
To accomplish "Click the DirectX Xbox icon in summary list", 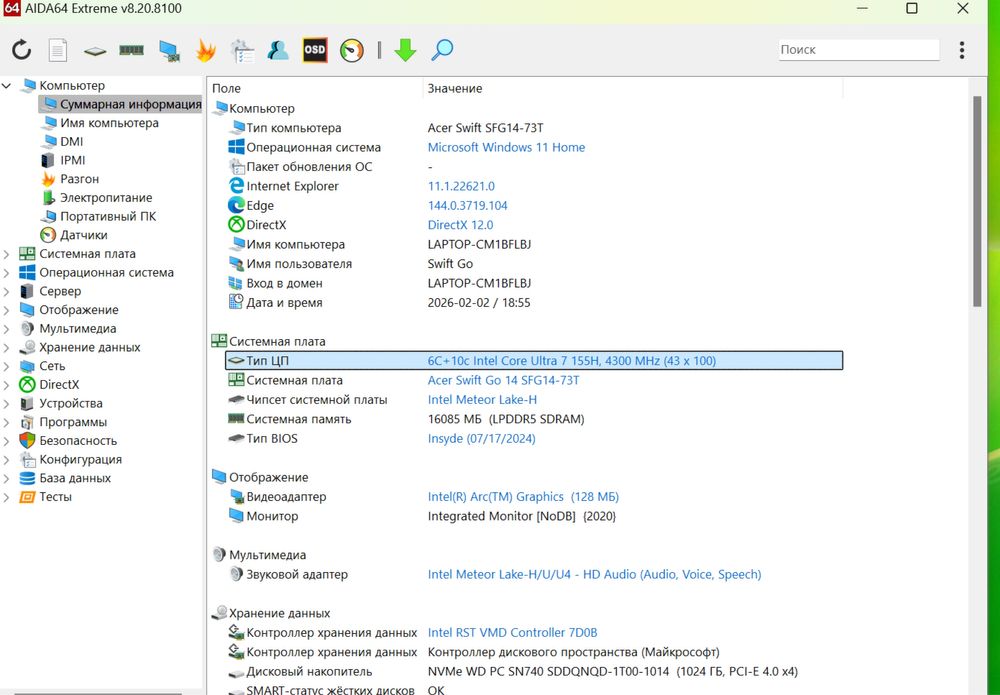I will tap(236, 224).
